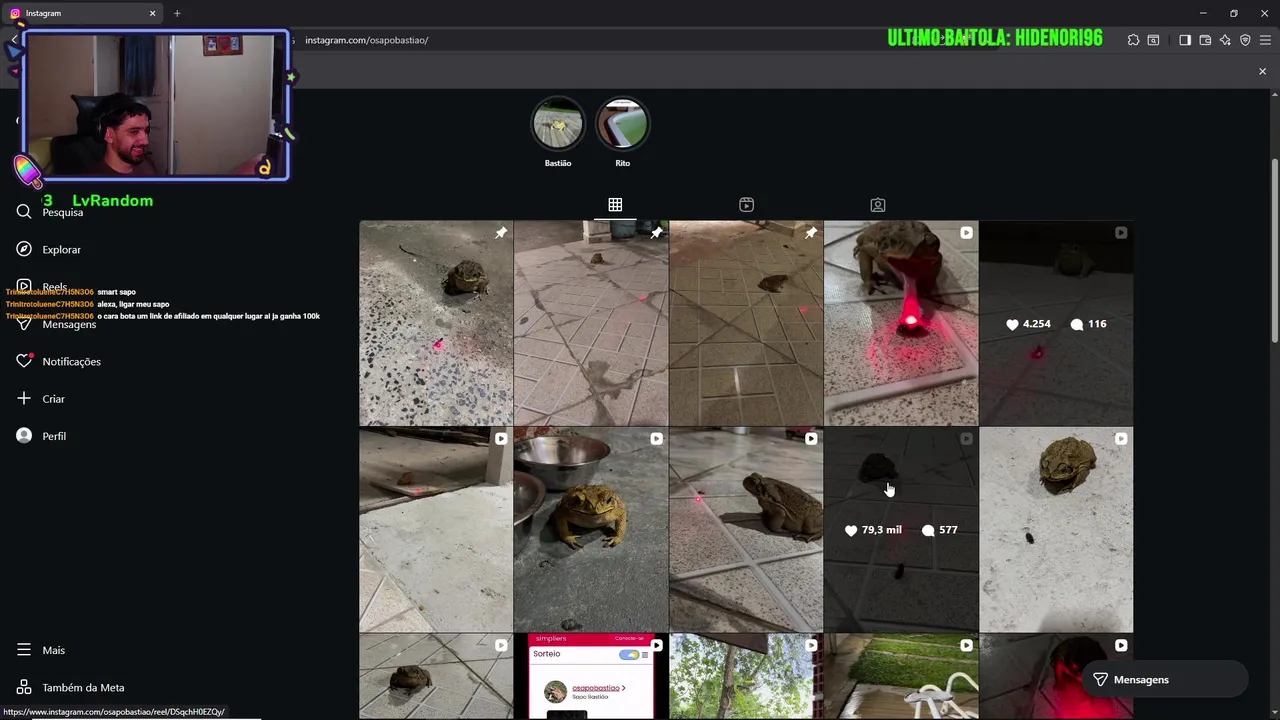Open the white chair on grass post
This screenshot has width=1280, height=720.
click(901, 676)
